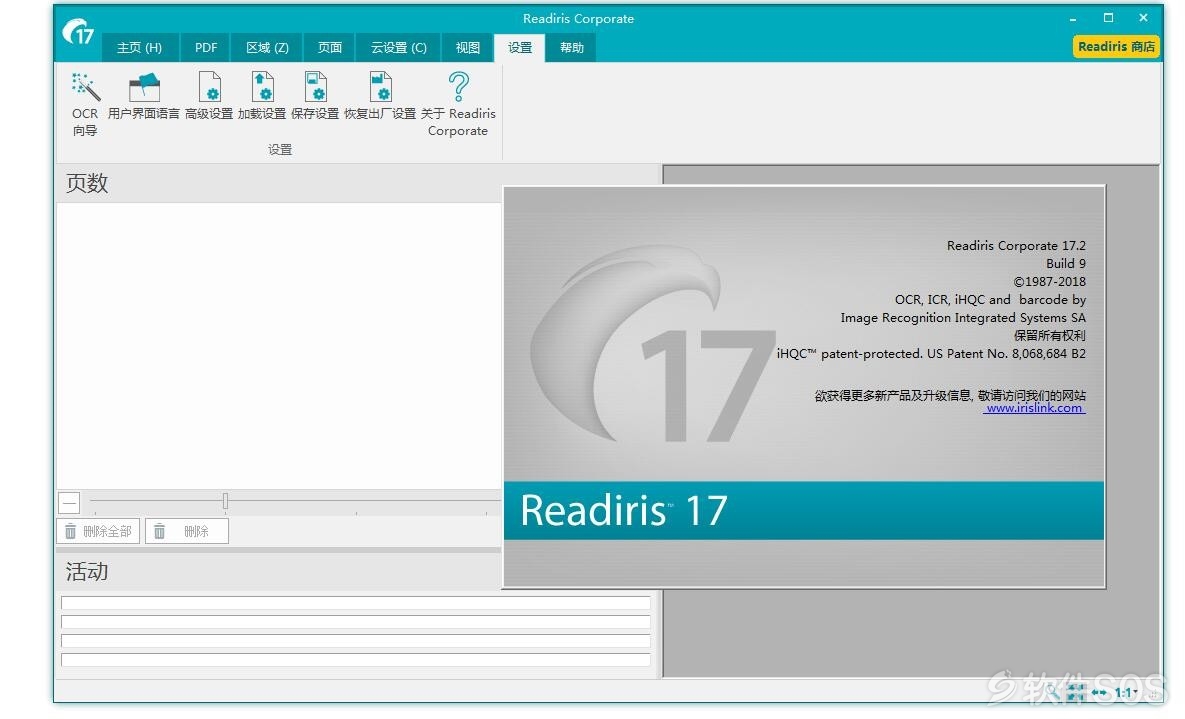This screenshot has width=1185, height=719.
Task: Click the 删除 button
Action: pyautogui.click(x=187, y=532)
